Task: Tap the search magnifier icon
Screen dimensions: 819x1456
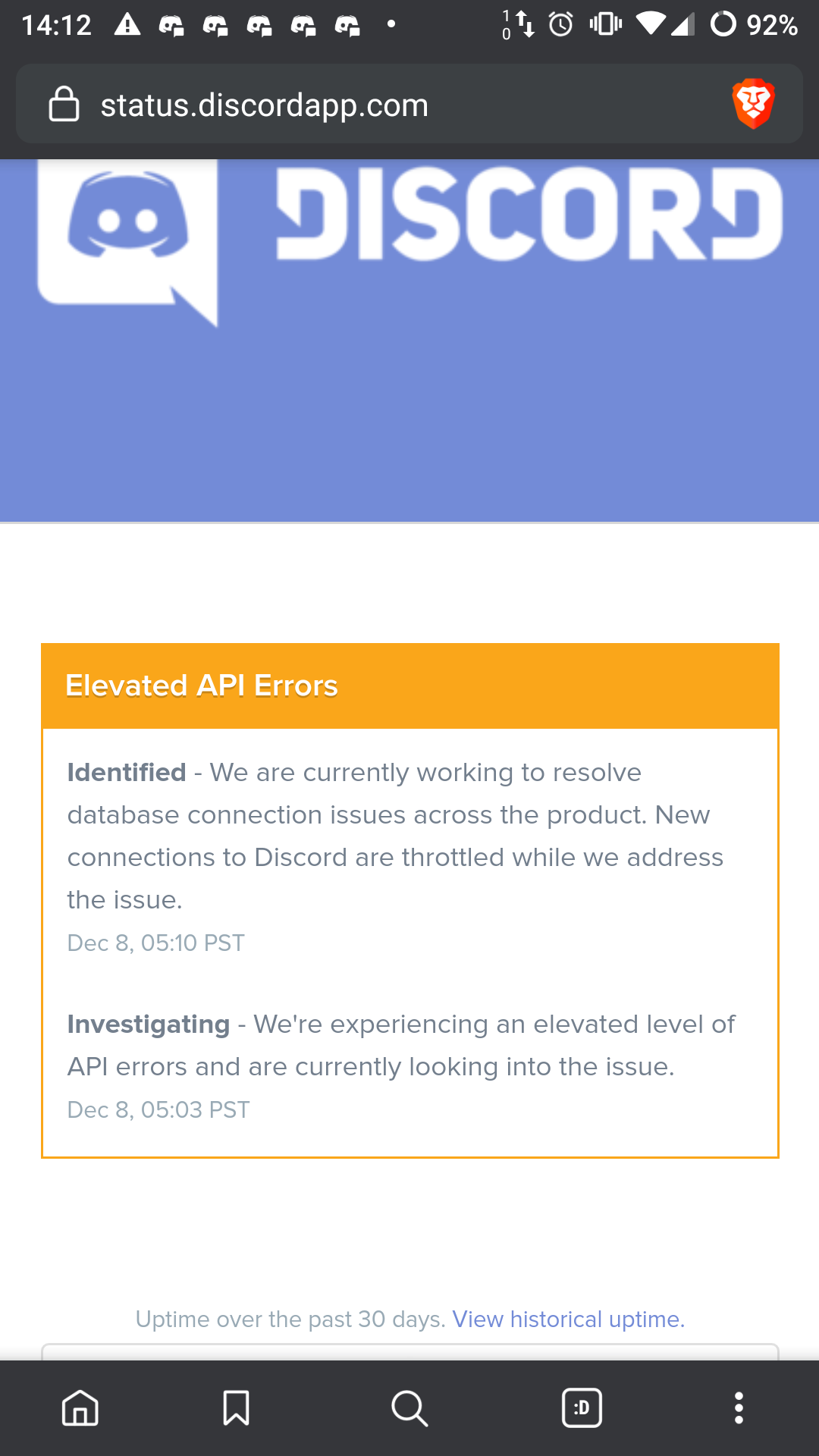Action: [409, 1408]
